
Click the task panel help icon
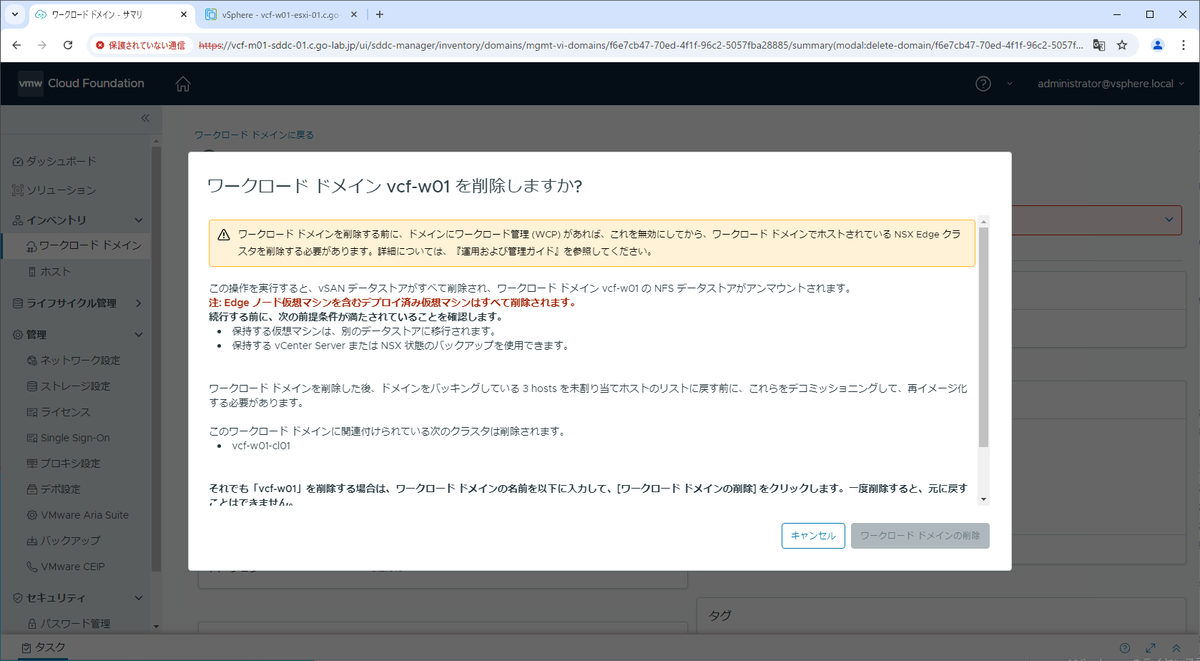click(1125, 648)
